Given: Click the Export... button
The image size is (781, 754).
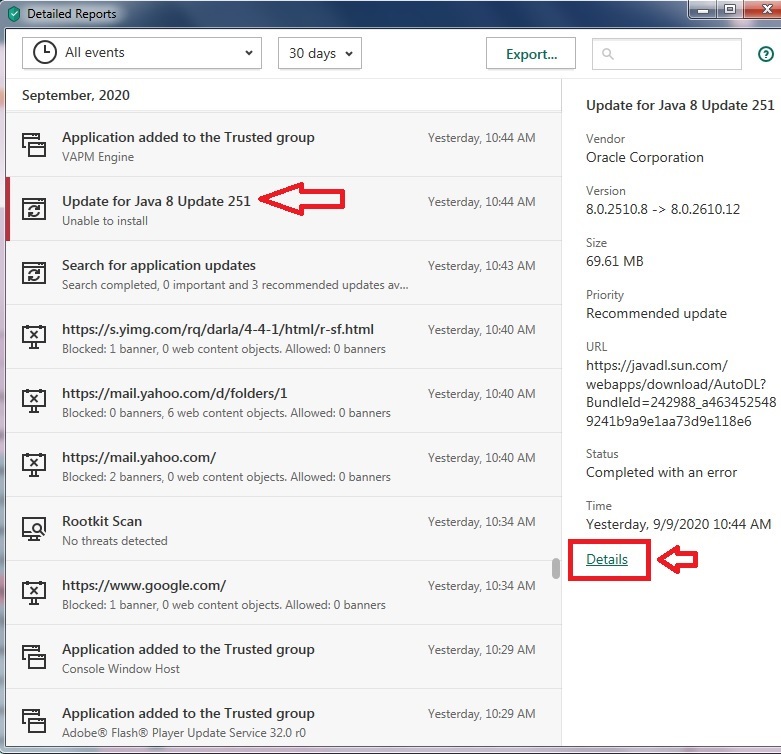Looking at the screenshot, I should [531, 53].
